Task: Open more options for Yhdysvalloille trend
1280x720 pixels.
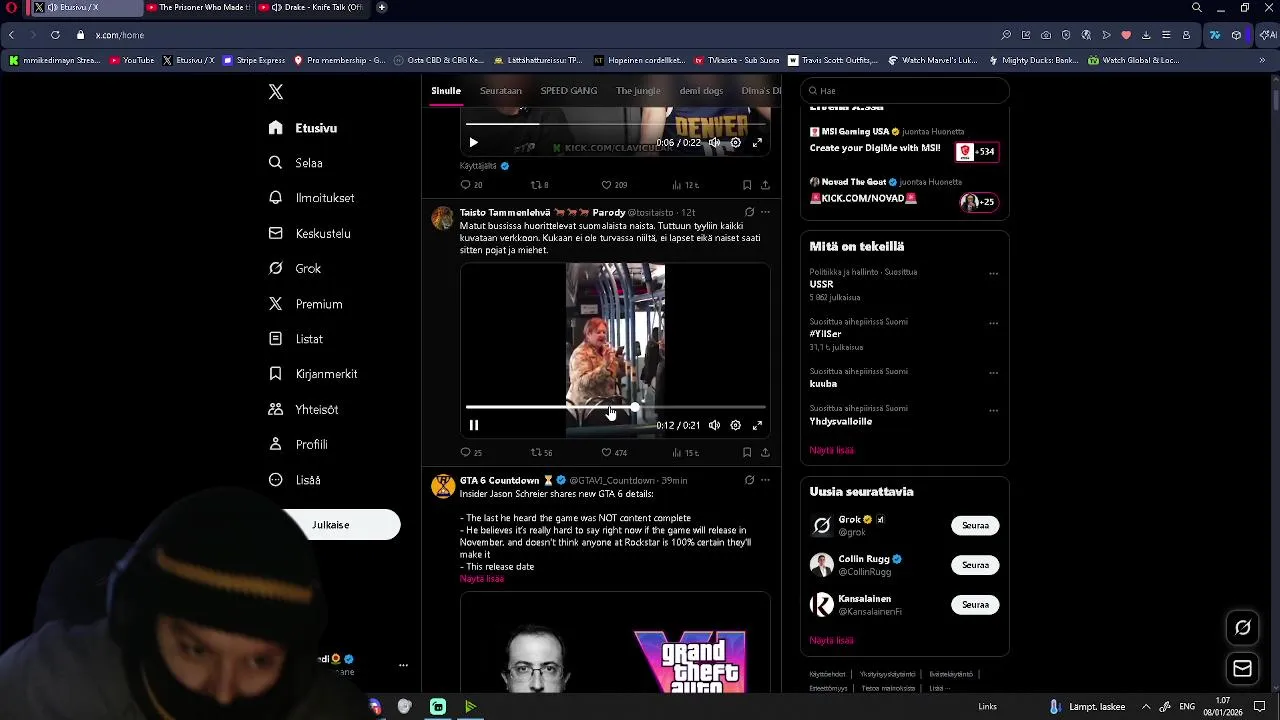Action: tap(993, 410)
